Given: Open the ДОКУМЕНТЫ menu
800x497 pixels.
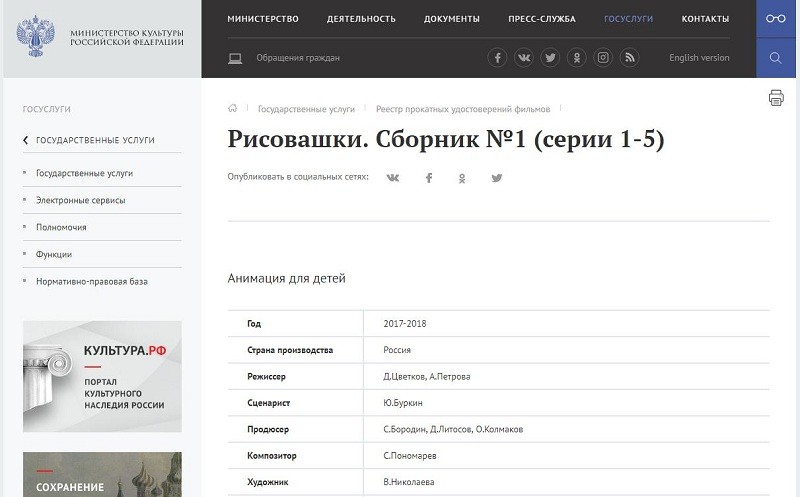Looking at the screenshot, I should click(x=452, y=19).
